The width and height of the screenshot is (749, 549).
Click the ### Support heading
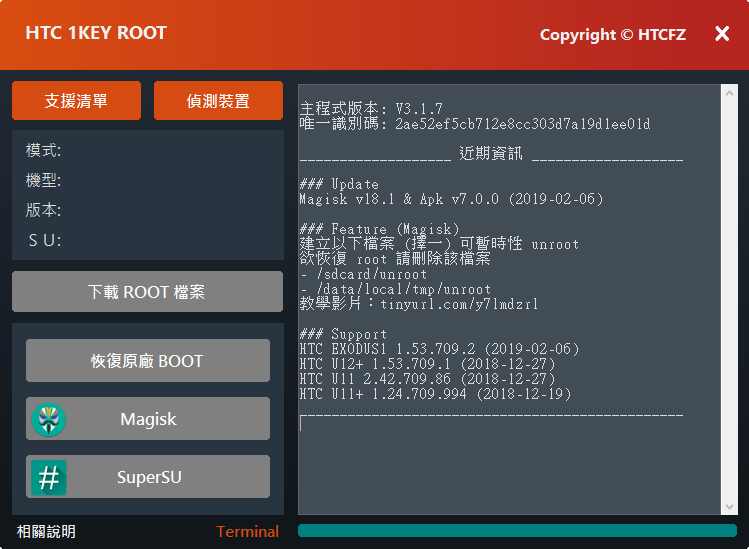point(343,334)
